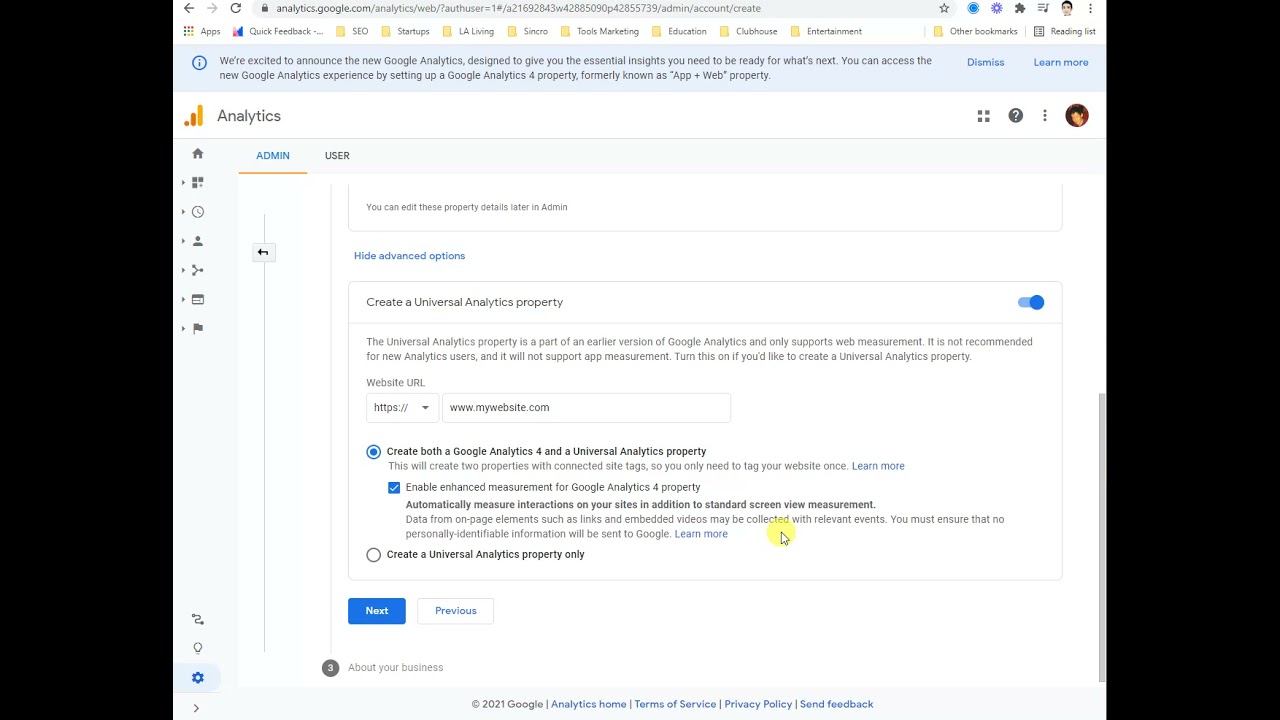
Task: Open the Acquisition icon in sidebar
Action: (197, 270)
